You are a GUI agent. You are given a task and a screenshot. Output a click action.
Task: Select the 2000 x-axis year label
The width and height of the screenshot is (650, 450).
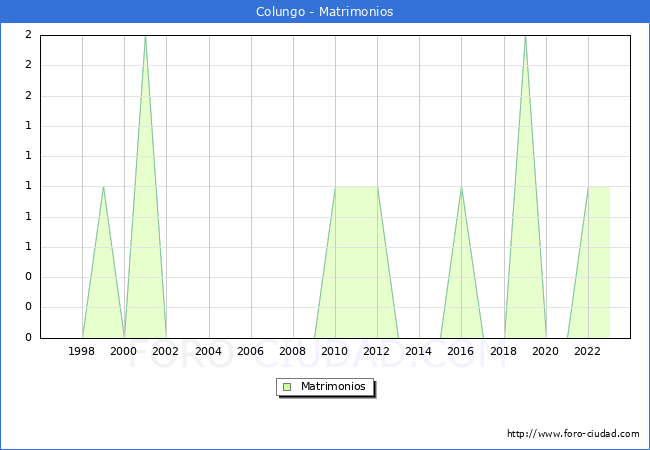[124, 351]
